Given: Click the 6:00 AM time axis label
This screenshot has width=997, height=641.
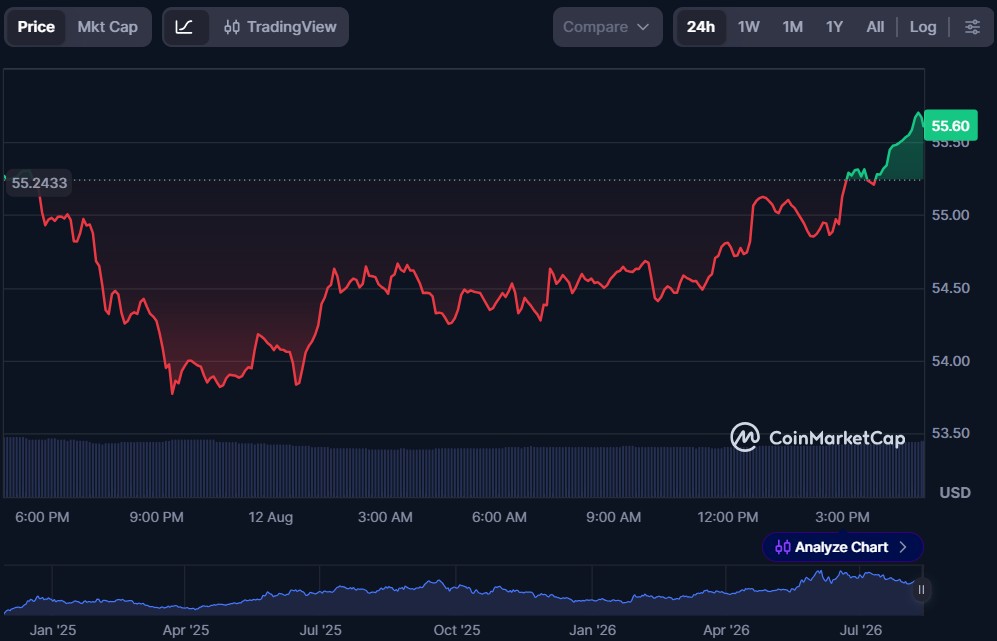Looking at the screenshot, I should tap(499, 518).
